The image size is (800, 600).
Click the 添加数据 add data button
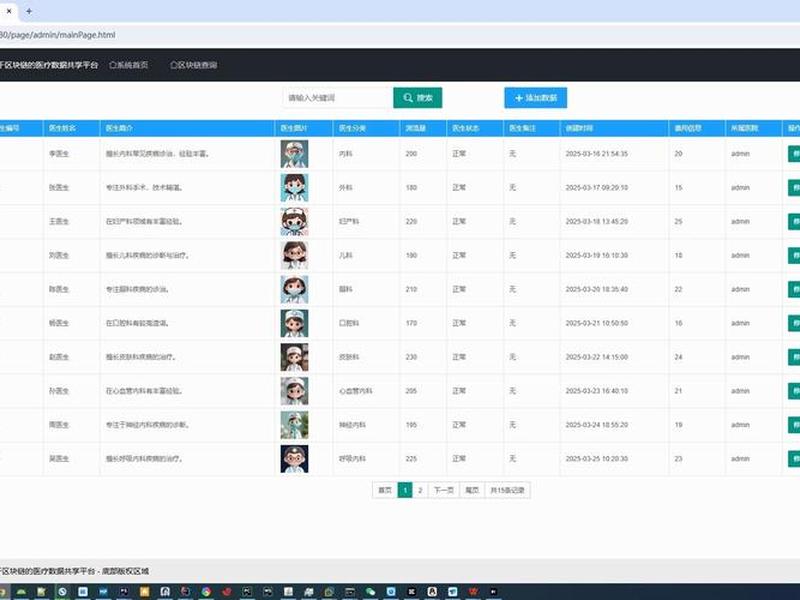coord(535,97)
